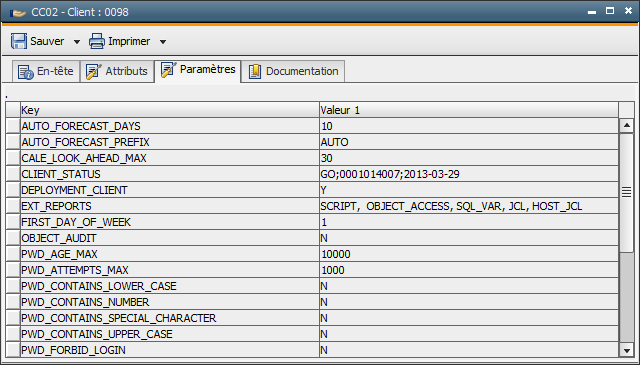The width and height of the screenshot is (640, 365).
Task: Select row header of AUTO_FORECAST_DAYS
Action: click(13, 126)
